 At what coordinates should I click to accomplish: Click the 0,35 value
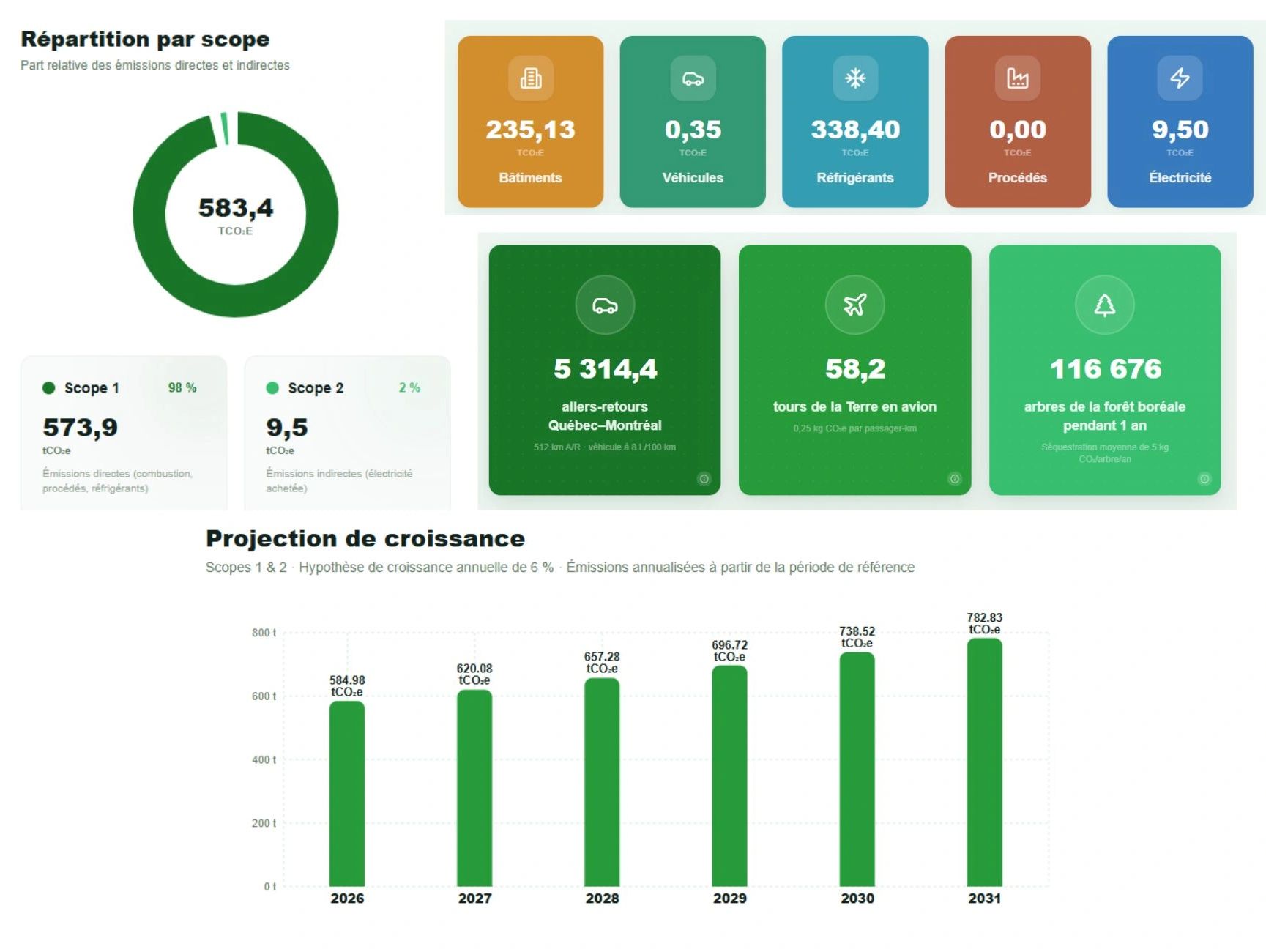pyautogui.click(x=693, y=130)
